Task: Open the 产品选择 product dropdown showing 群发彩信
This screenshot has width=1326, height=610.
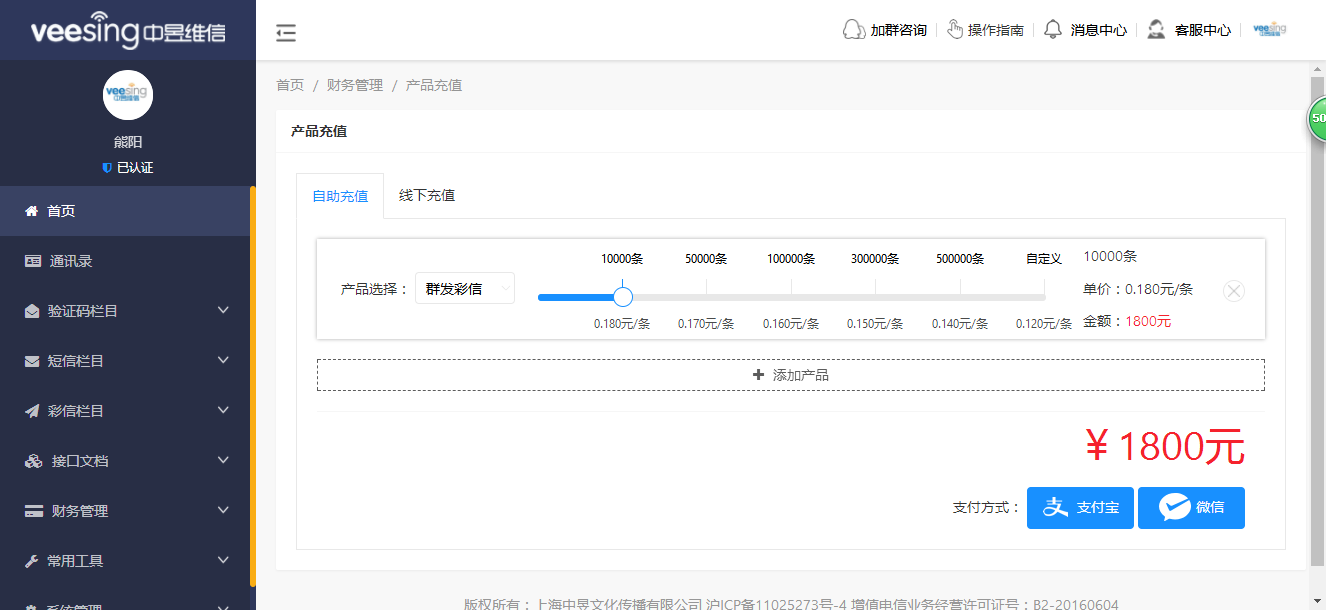Action: tap(465, 287)
